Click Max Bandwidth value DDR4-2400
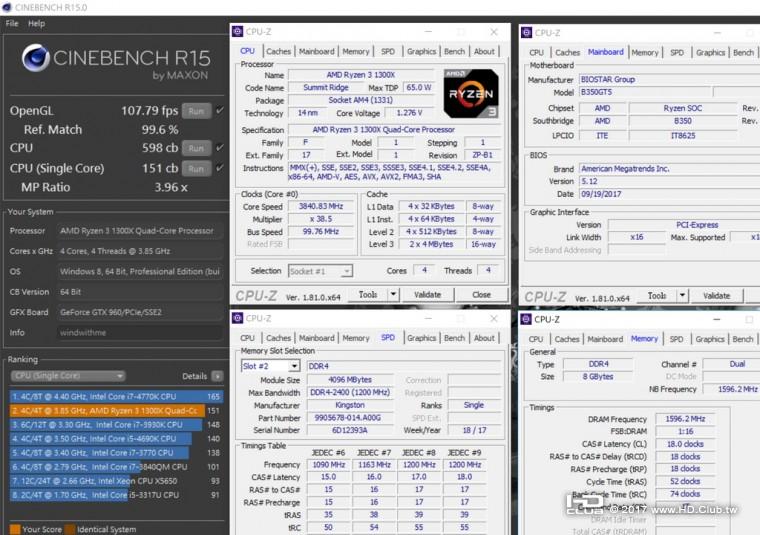The image size is (760, 535). click(x=350, y=393)
